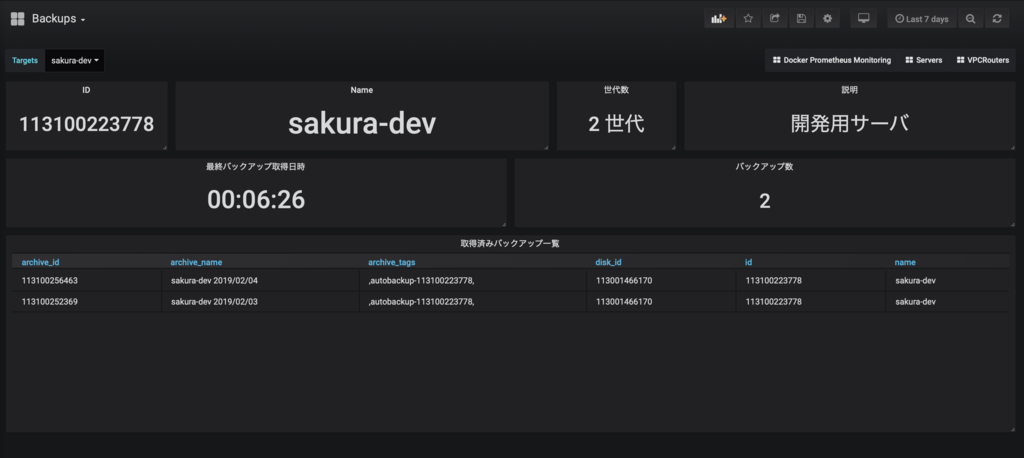The image size is (1024, 458).
Task: Sort table by disk_id column
Action: 608,262
